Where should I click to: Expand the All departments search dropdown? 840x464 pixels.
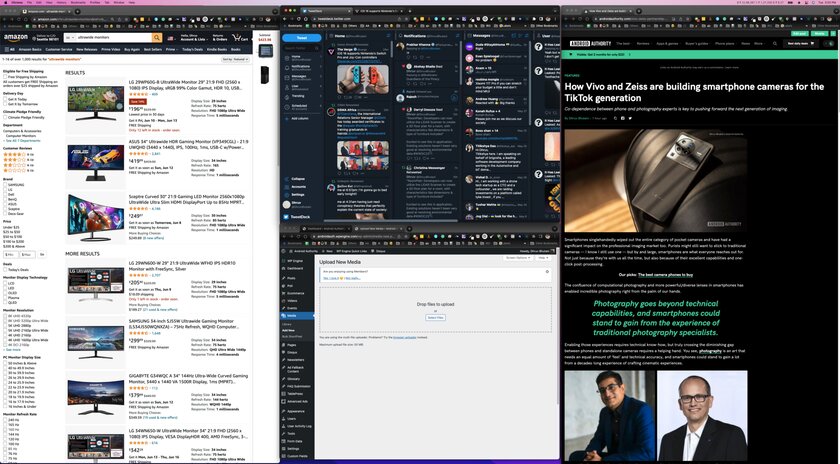(x=70, y=38)
